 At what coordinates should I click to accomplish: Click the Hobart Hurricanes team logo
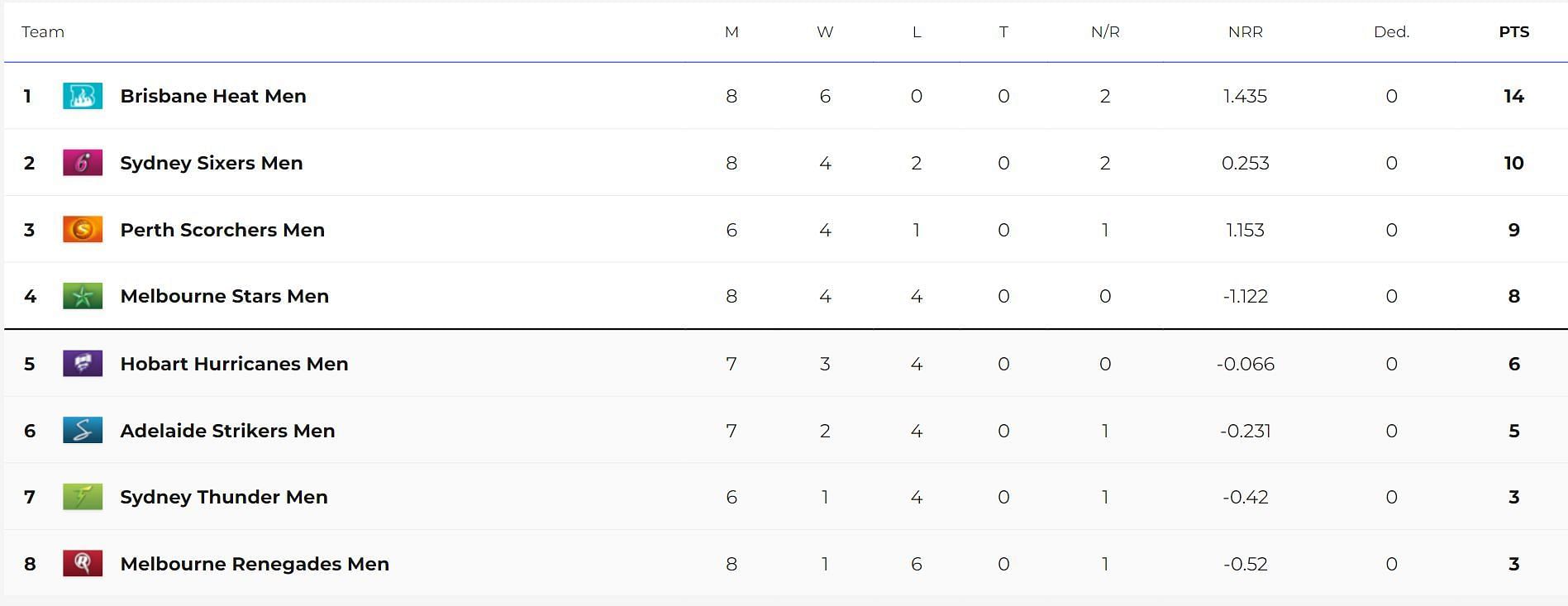(83, 364)
